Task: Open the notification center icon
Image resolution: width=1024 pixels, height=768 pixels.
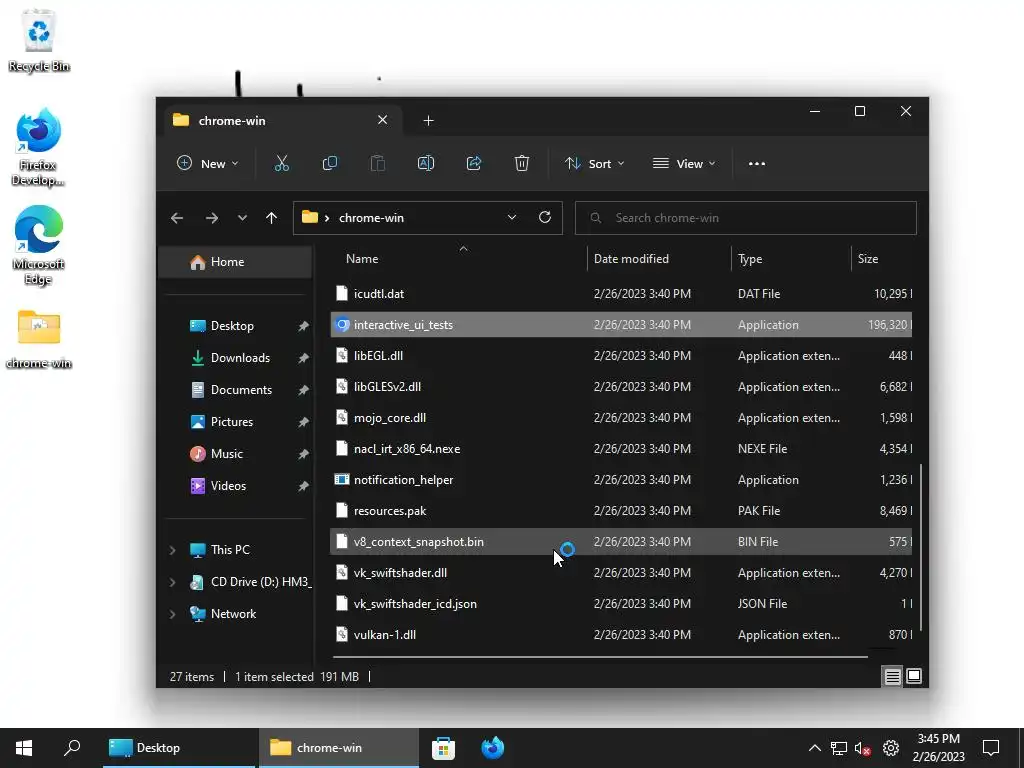Action: (991, 748)
